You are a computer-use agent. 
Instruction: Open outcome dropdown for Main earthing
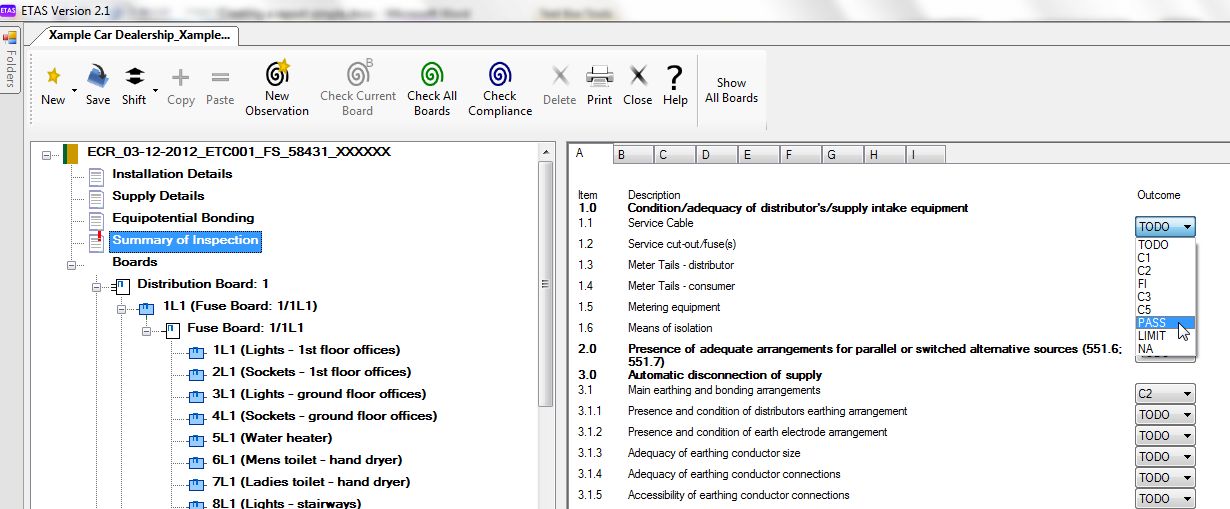click(x=1166, y=394)
